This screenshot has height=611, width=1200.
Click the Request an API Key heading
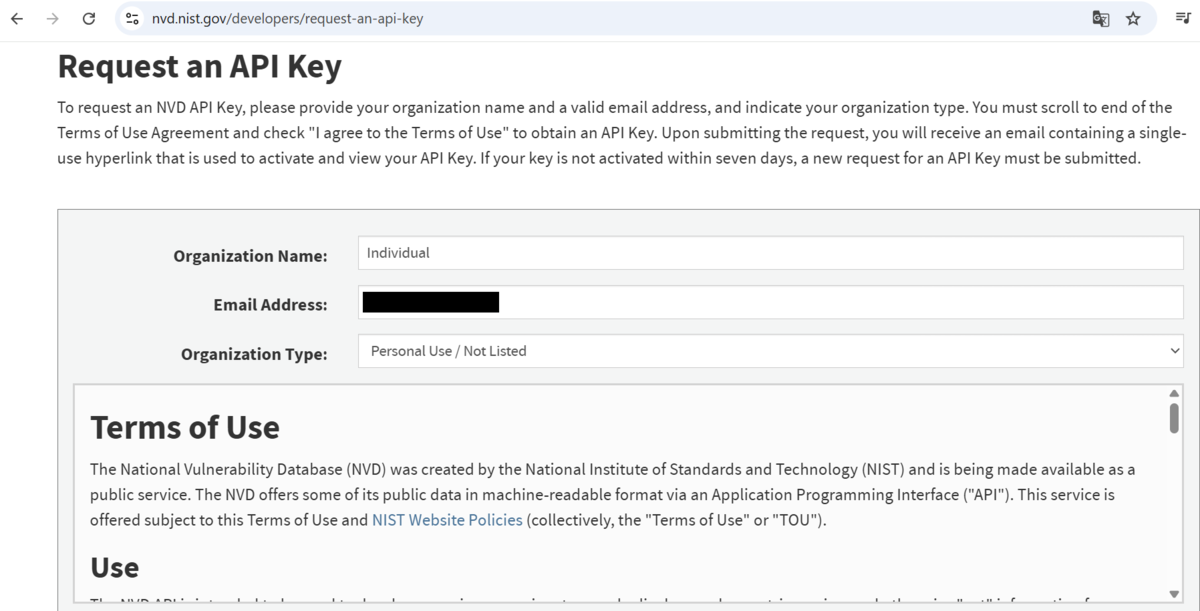[x=200, y=66]
